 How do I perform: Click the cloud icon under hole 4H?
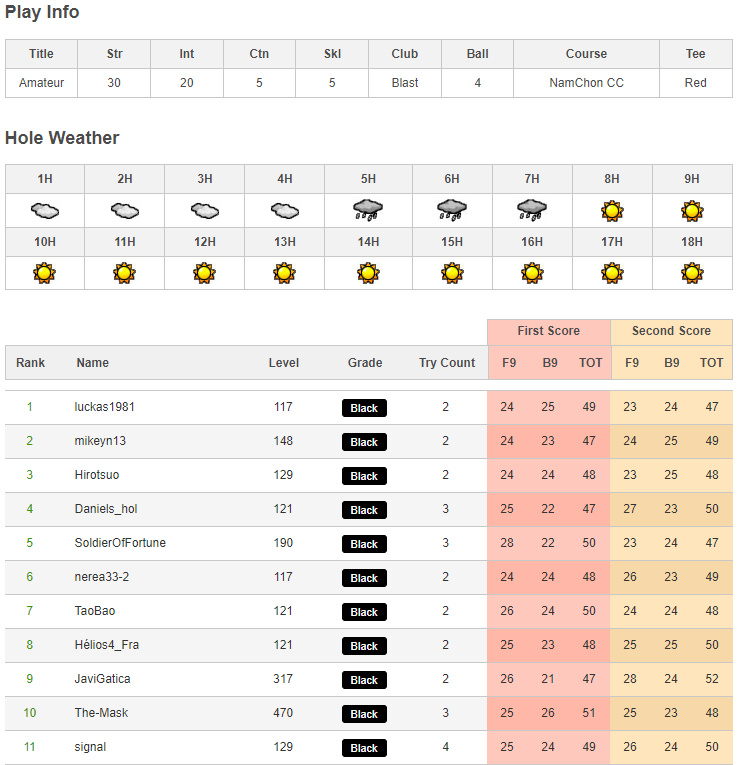pos(285,210)
